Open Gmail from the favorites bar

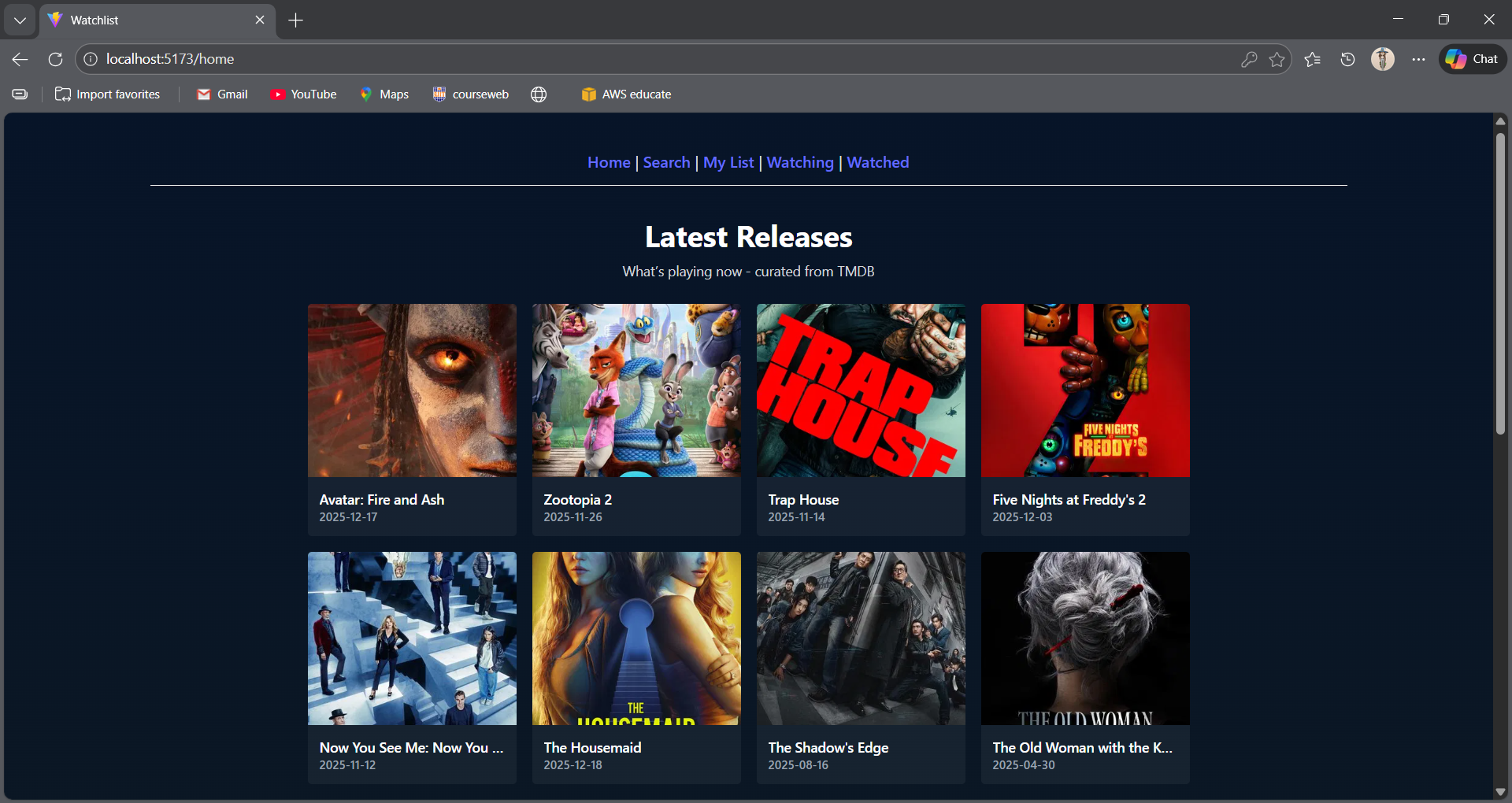tap(222, 94)
